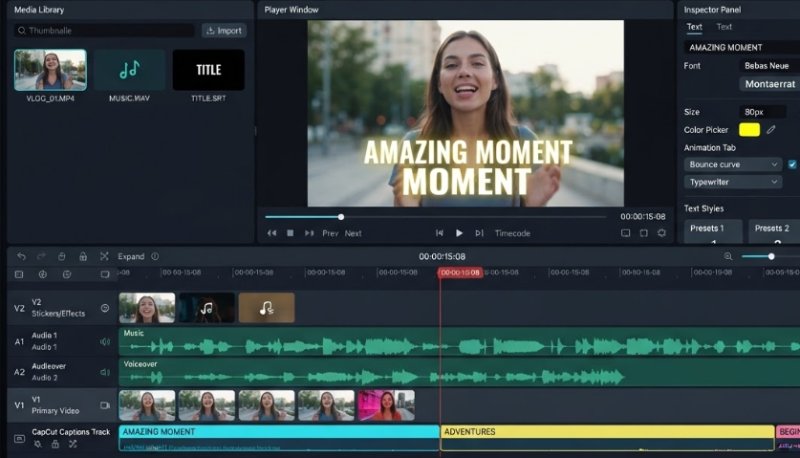Viewport: 800px width, 458px height.
Task: Toggle V1 Primary Video camera icon
Action: 105,405
